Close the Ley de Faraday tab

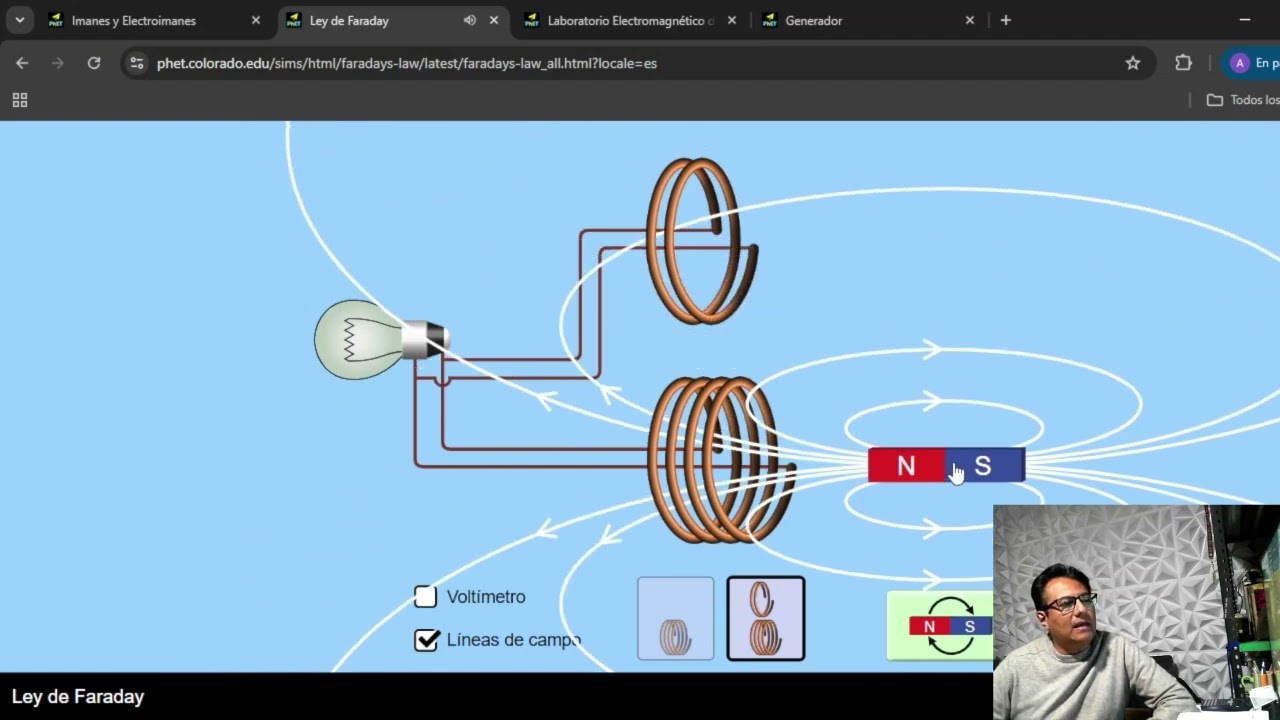pyautogui.click(x=494, y=20)
